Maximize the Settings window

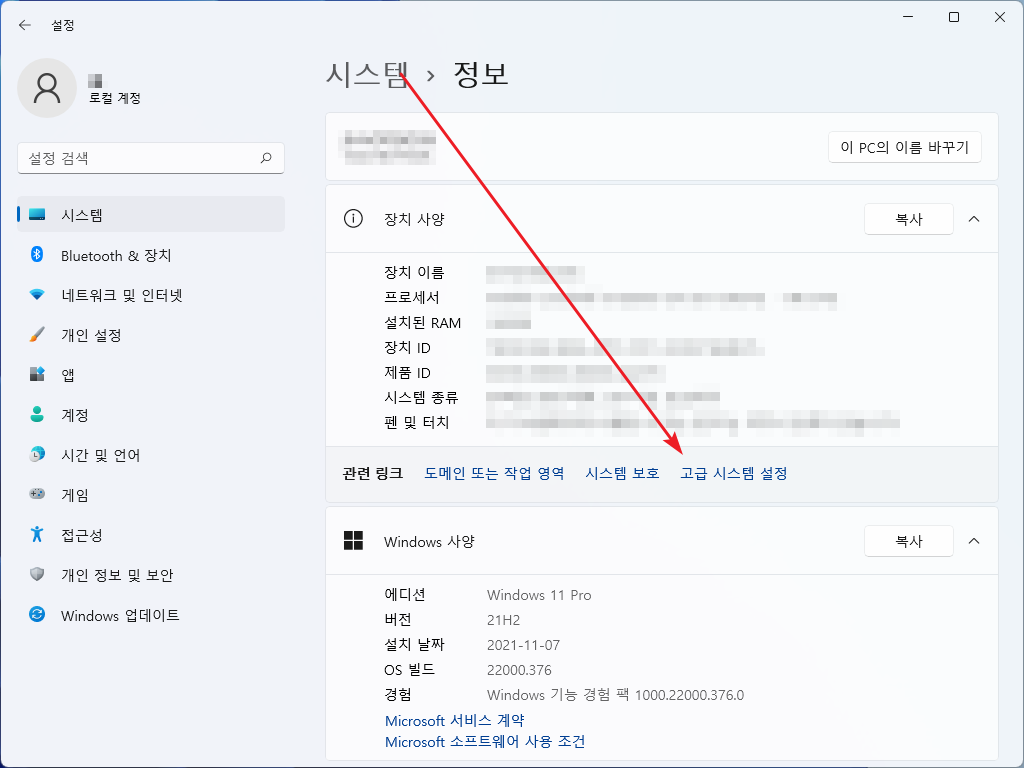(x=953, y=17)
